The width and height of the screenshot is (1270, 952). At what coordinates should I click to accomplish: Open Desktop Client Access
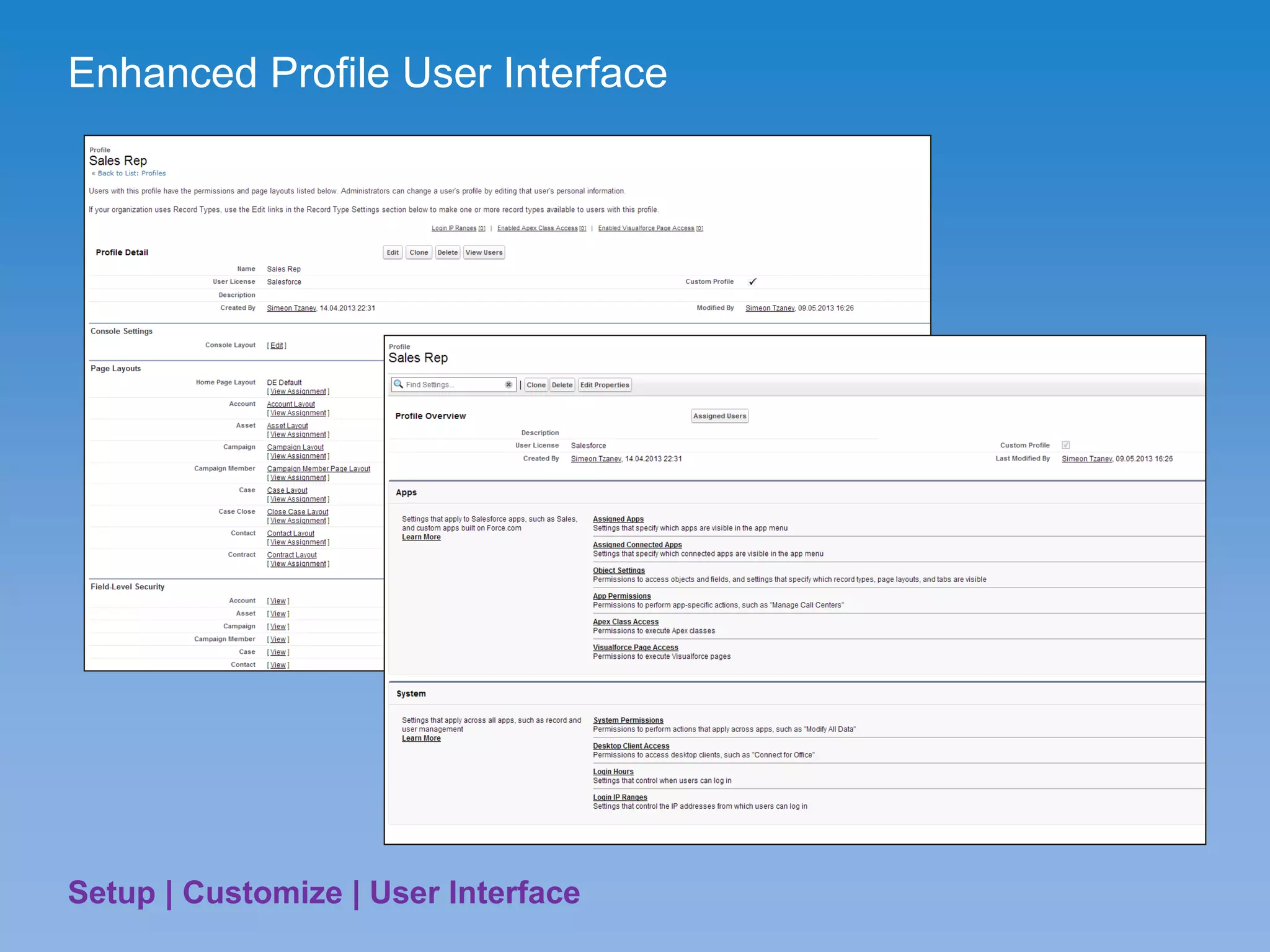[631, 746]
